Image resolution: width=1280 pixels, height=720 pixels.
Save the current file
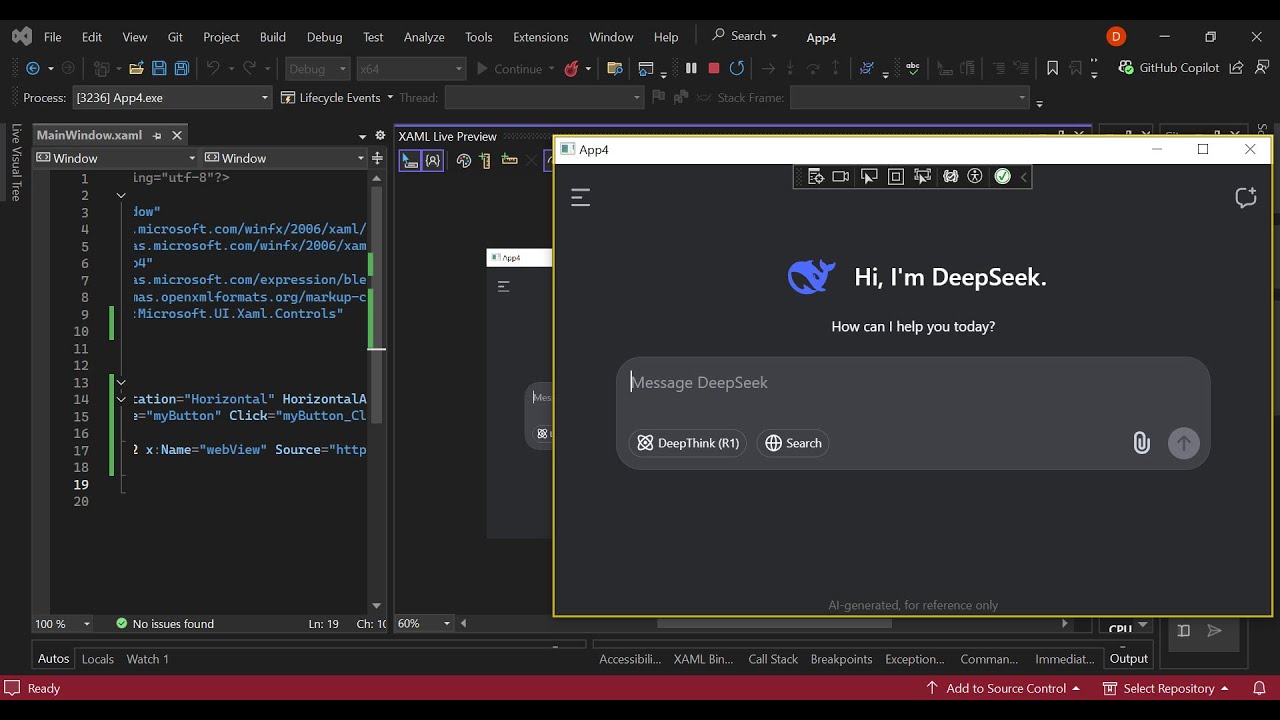point(159,68)
